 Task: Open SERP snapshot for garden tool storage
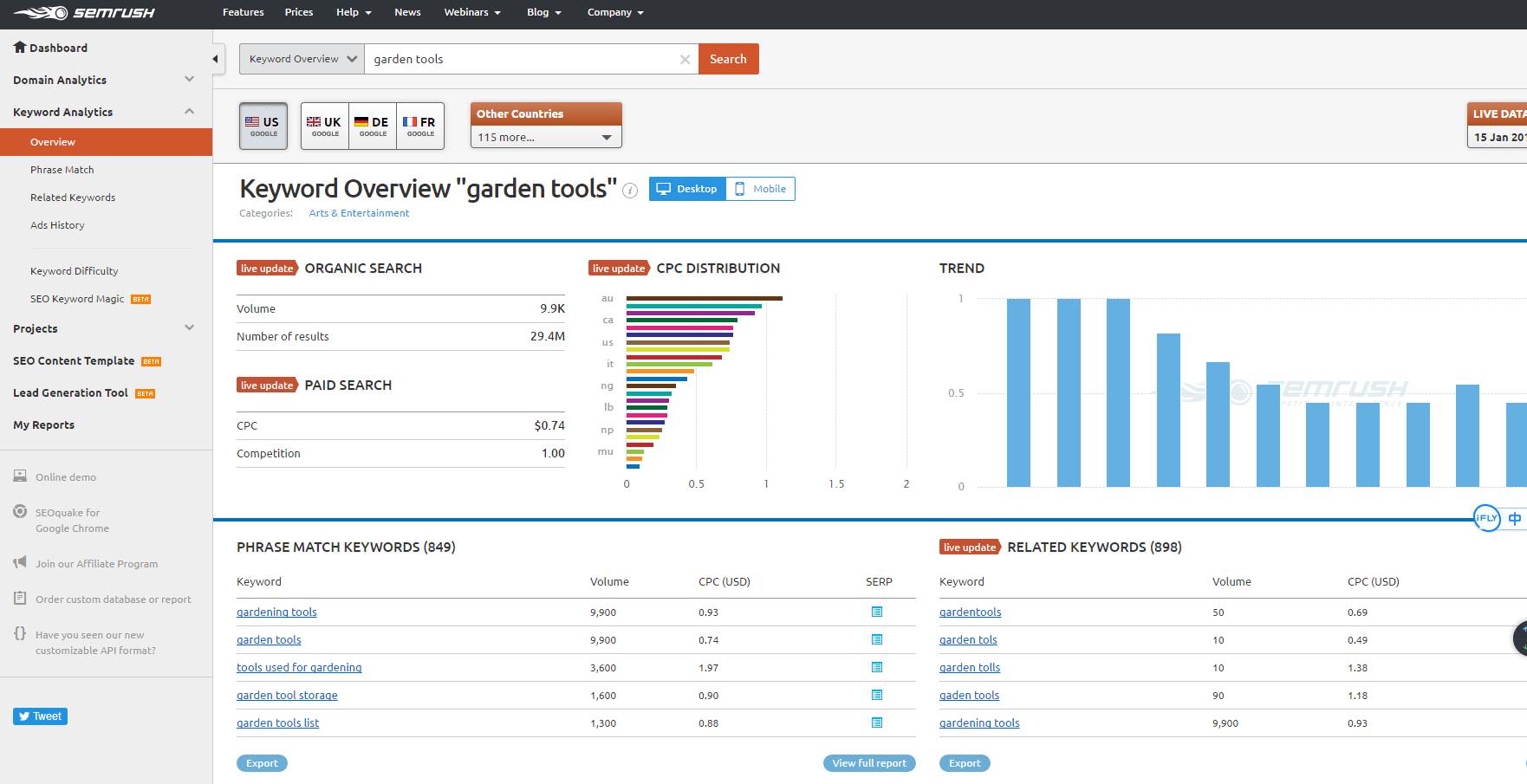tap(877, 695)
